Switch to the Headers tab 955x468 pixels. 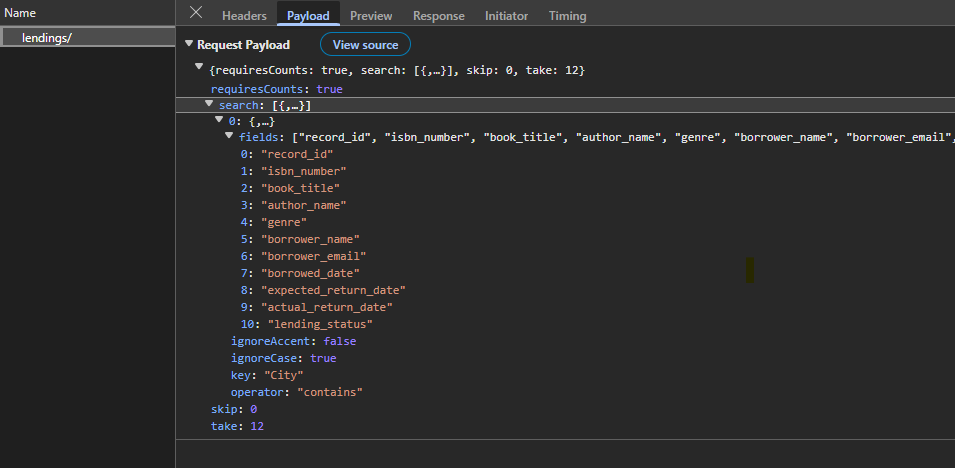244,16
